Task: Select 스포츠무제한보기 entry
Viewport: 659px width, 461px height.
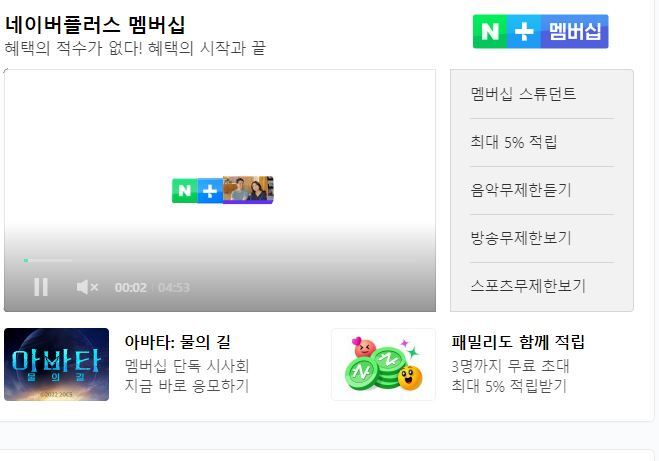Action: point(528,286)
